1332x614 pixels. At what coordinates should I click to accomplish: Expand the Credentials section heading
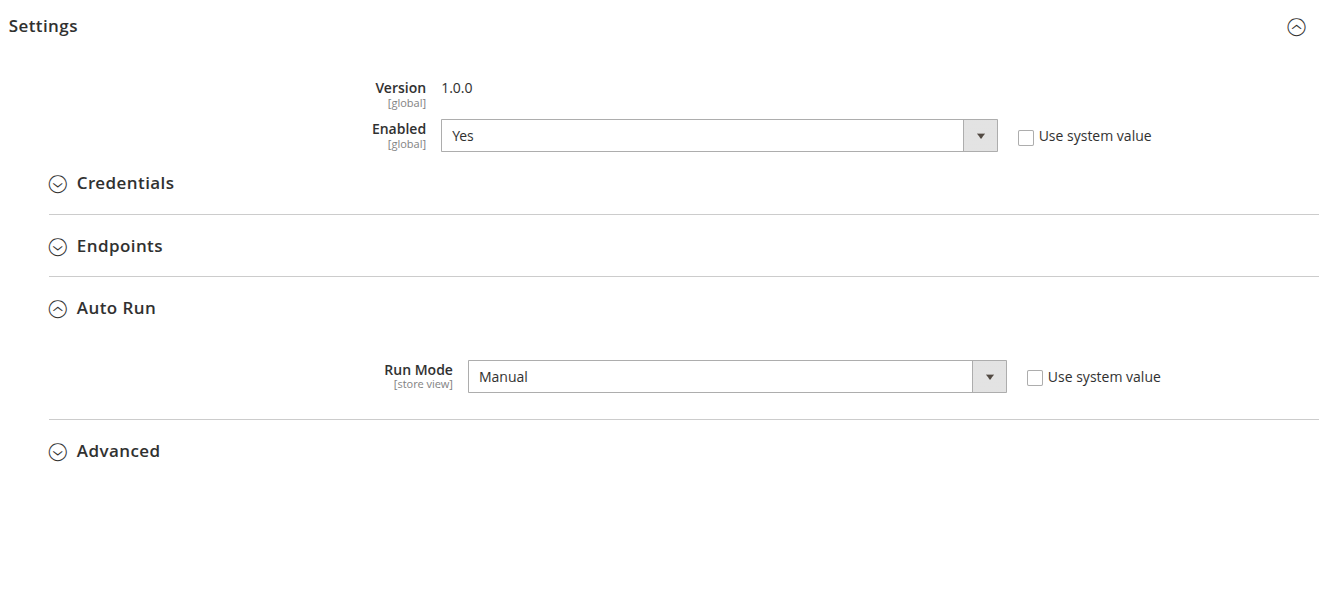(125, 183)
